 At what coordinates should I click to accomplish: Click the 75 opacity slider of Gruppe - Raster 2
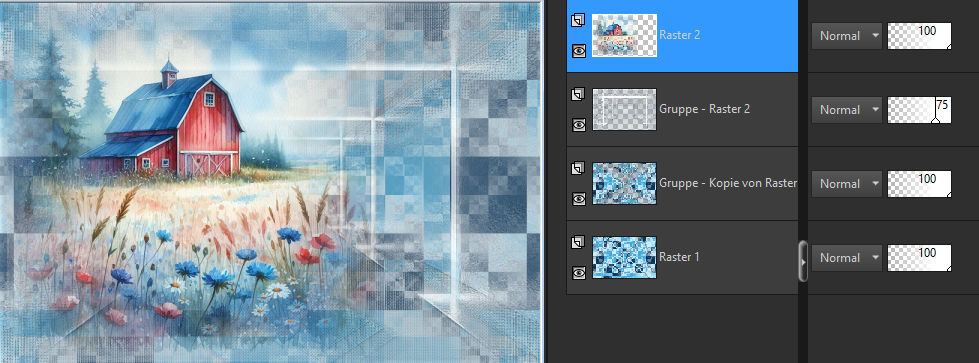[x=919, y=109]
